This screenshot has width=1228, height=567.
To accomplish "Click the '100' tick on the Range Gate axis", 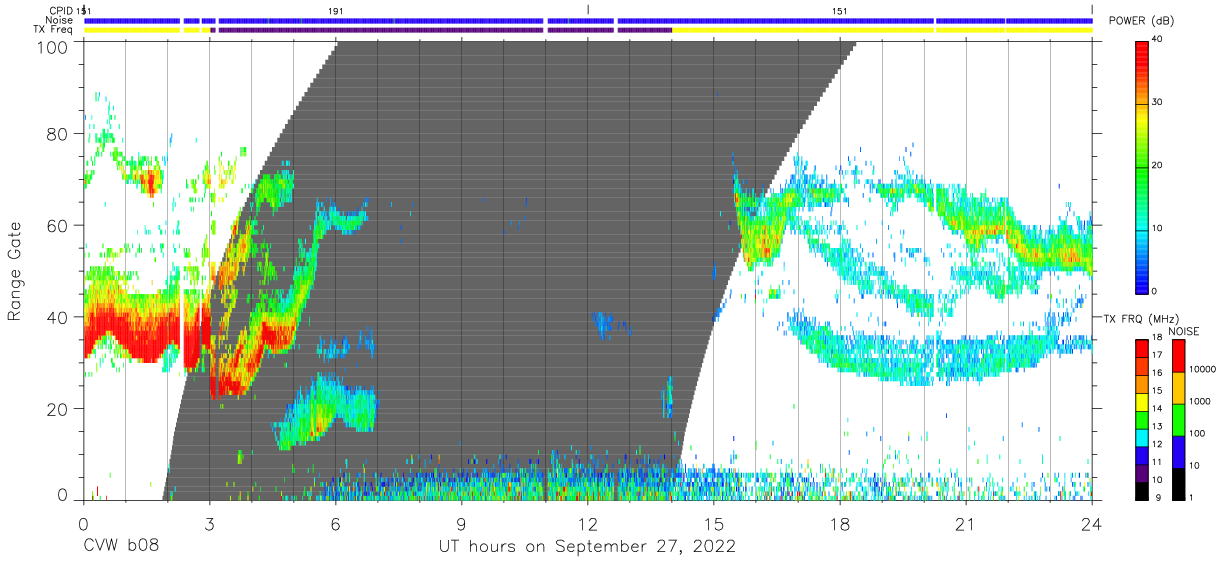I will [54, 48].
